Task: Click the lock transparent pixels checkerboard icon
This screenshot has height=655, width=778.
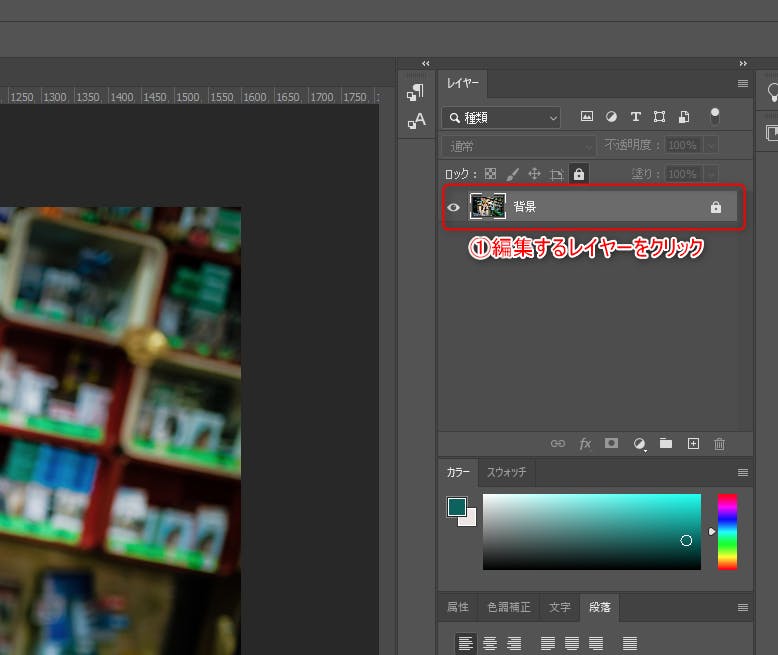Action: 490,174
